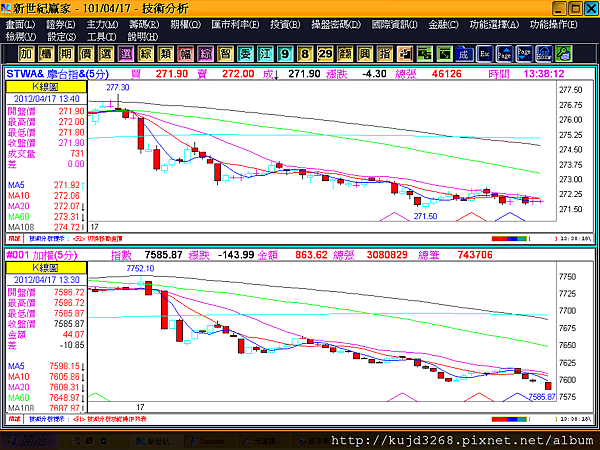
Task: Open the 期權(O) menu
Action: click(x=186, y=25)
